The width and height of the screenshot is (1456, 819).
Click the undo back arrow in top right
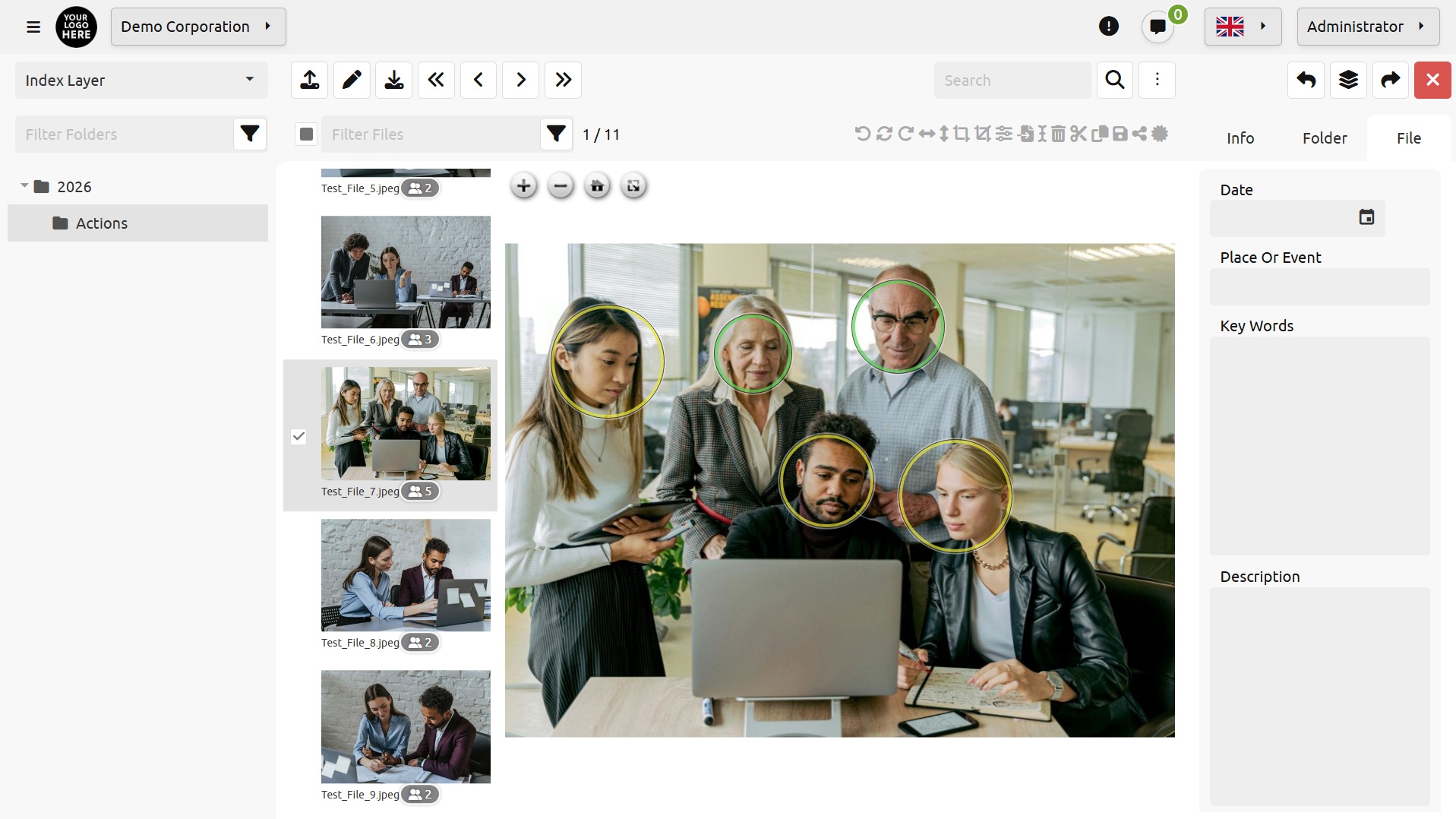click(x=1306, y=80)
